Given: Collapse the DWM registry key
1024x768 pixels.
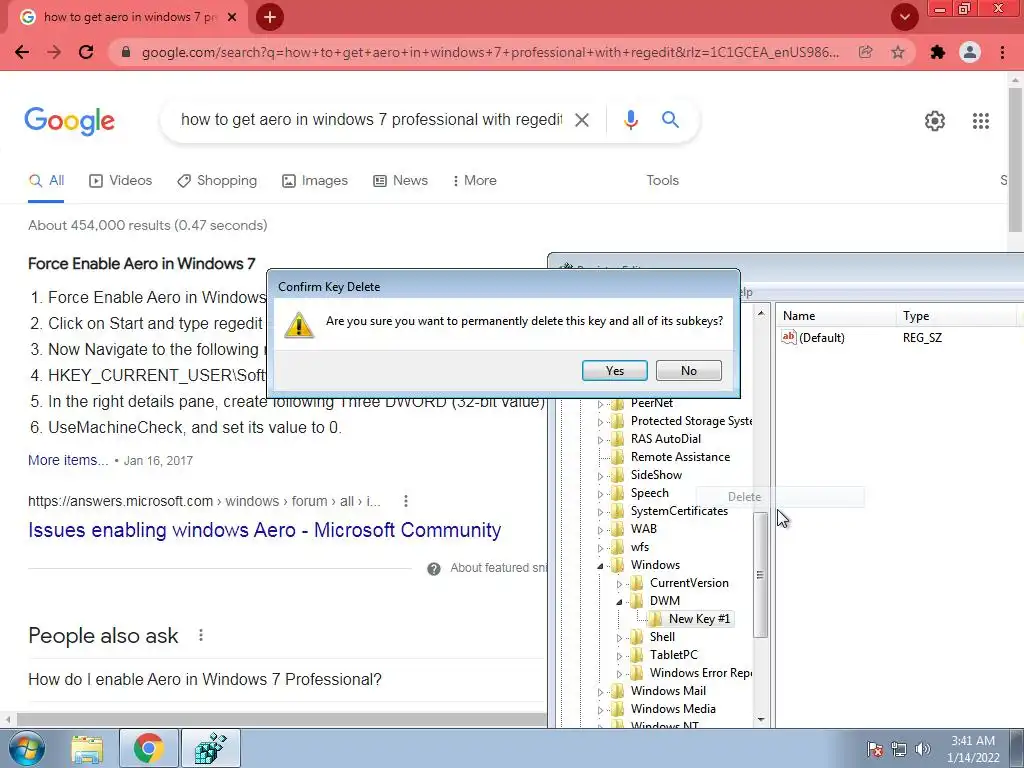Looking at the screenshot, I should (x=619, y=601).
